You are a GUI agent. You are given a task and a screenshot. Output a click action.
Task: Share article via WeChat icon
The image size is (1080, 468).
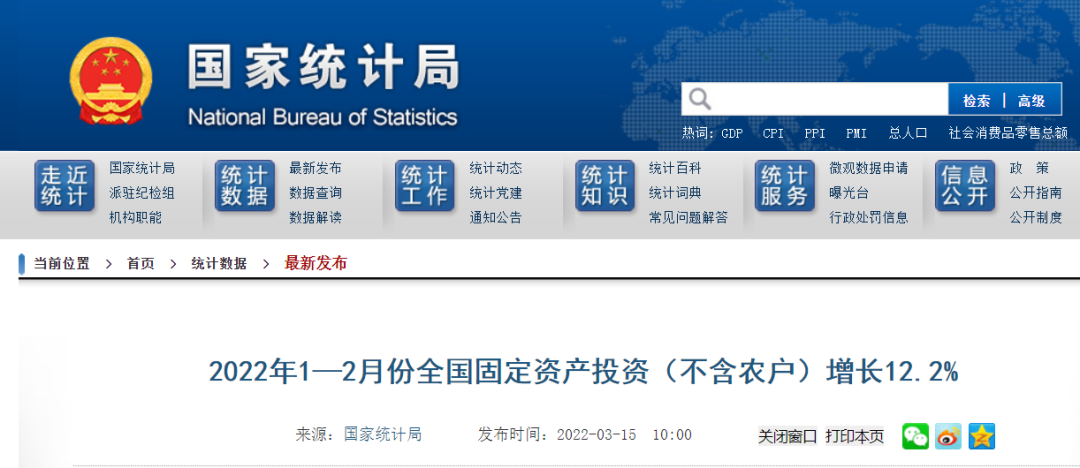915,436
